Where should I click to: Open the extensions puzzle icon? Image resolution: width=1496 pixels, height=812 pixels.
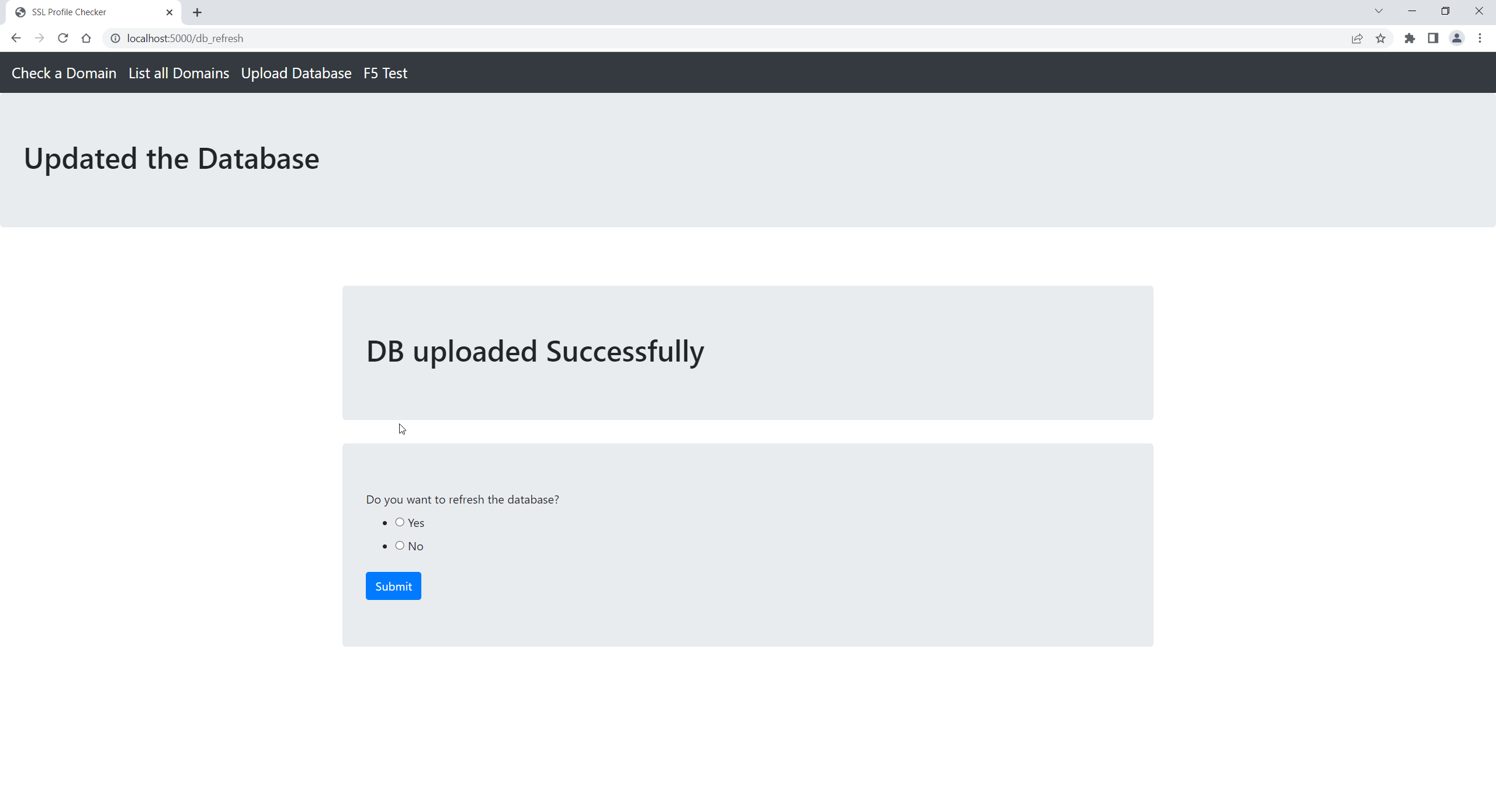[x=1410, y=38]
